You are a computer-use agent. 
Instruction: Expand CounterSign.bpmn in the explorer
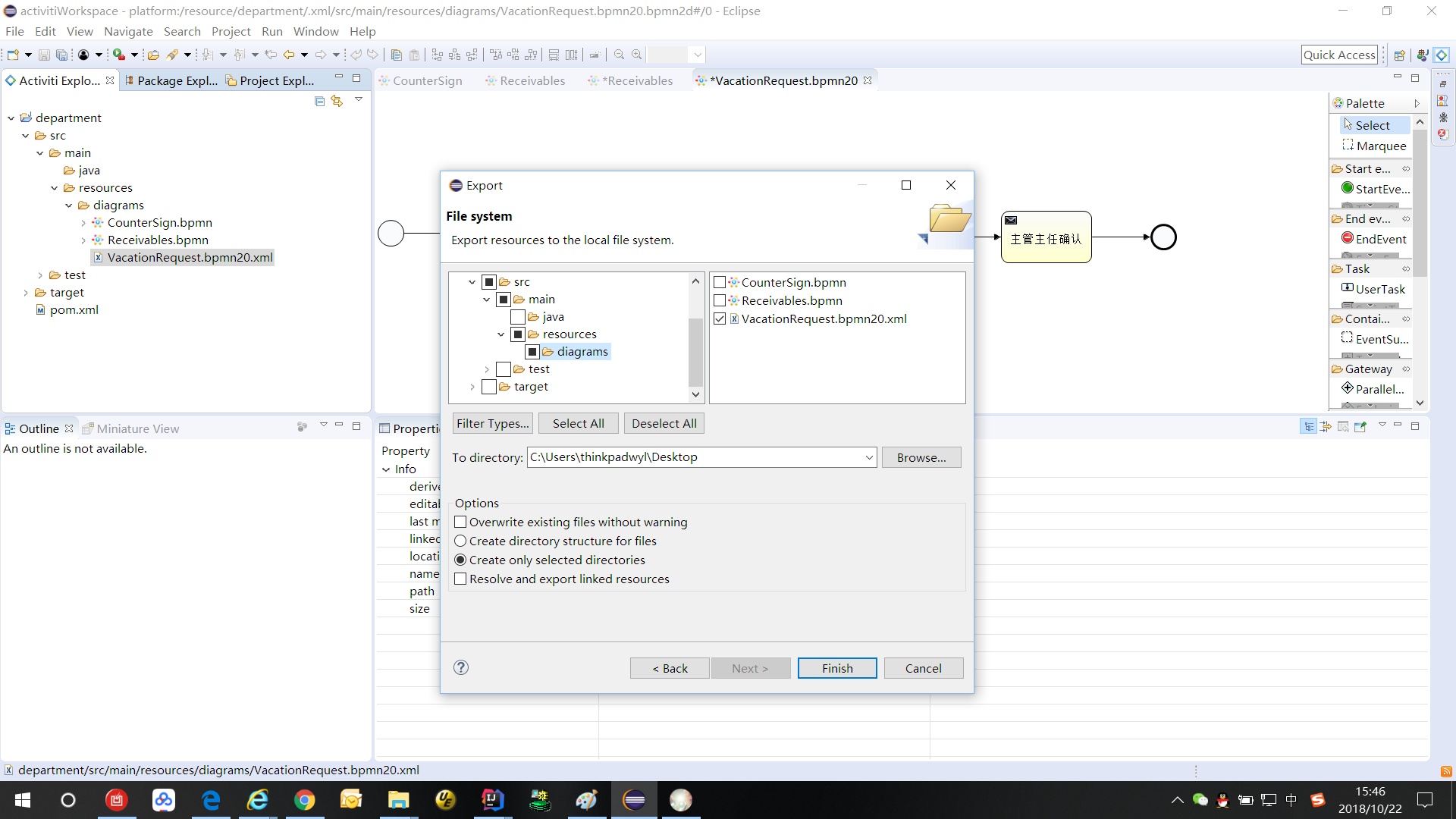click(83, 223)
